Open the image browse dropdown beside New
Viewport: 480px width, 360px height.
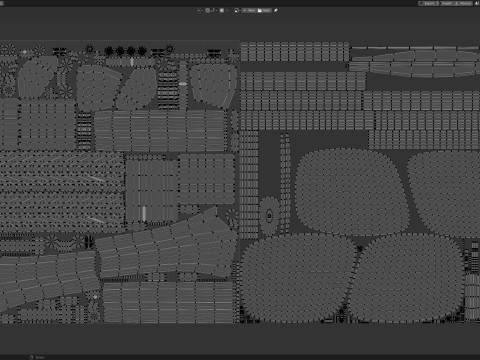(238, 10)
